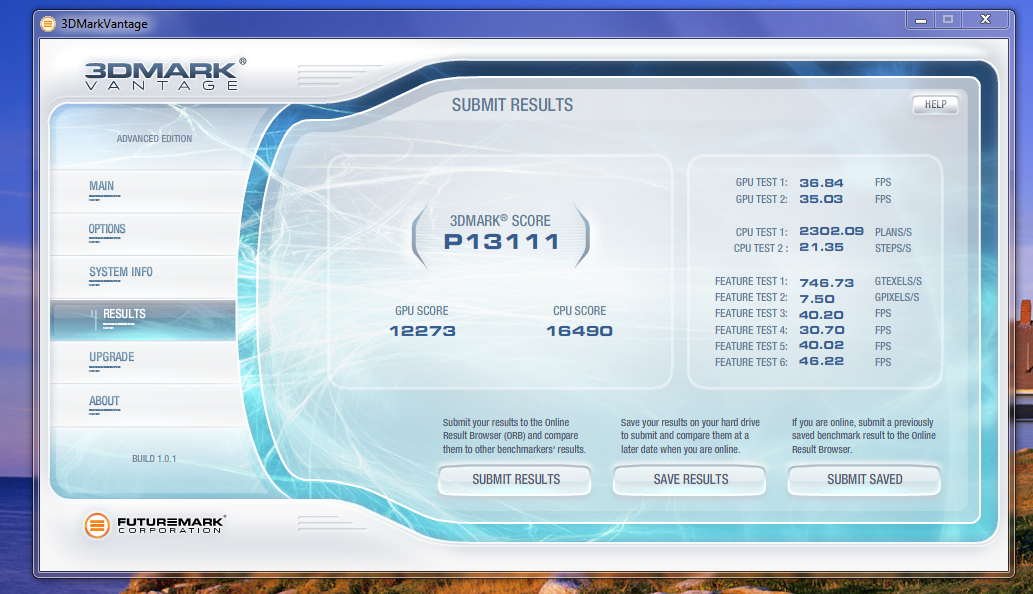Click the 3DMarkVantage window title text

[x=104, y=24]
